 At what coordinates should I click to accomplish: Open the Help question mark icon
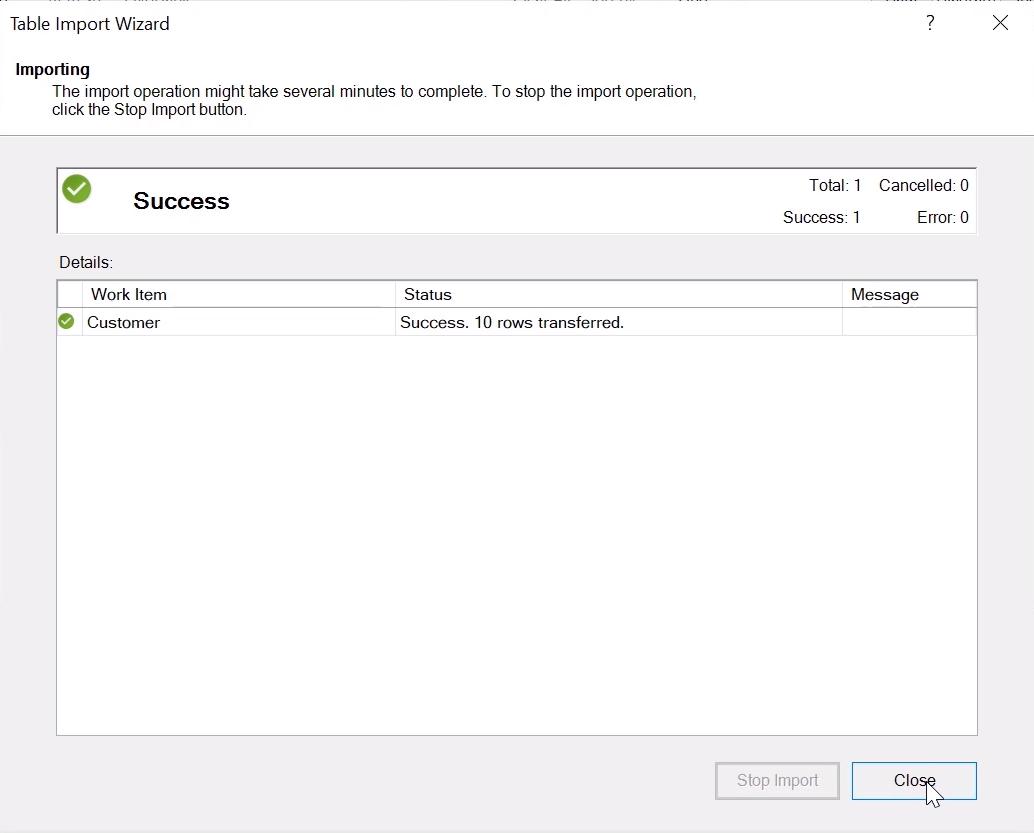[930, 23]
